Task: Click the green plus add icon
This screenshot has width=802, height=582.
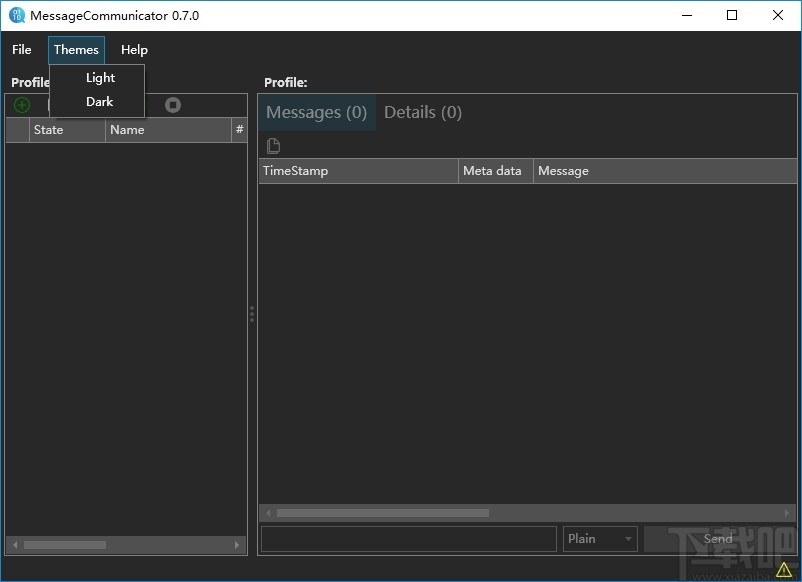Action: pos(21,104)
